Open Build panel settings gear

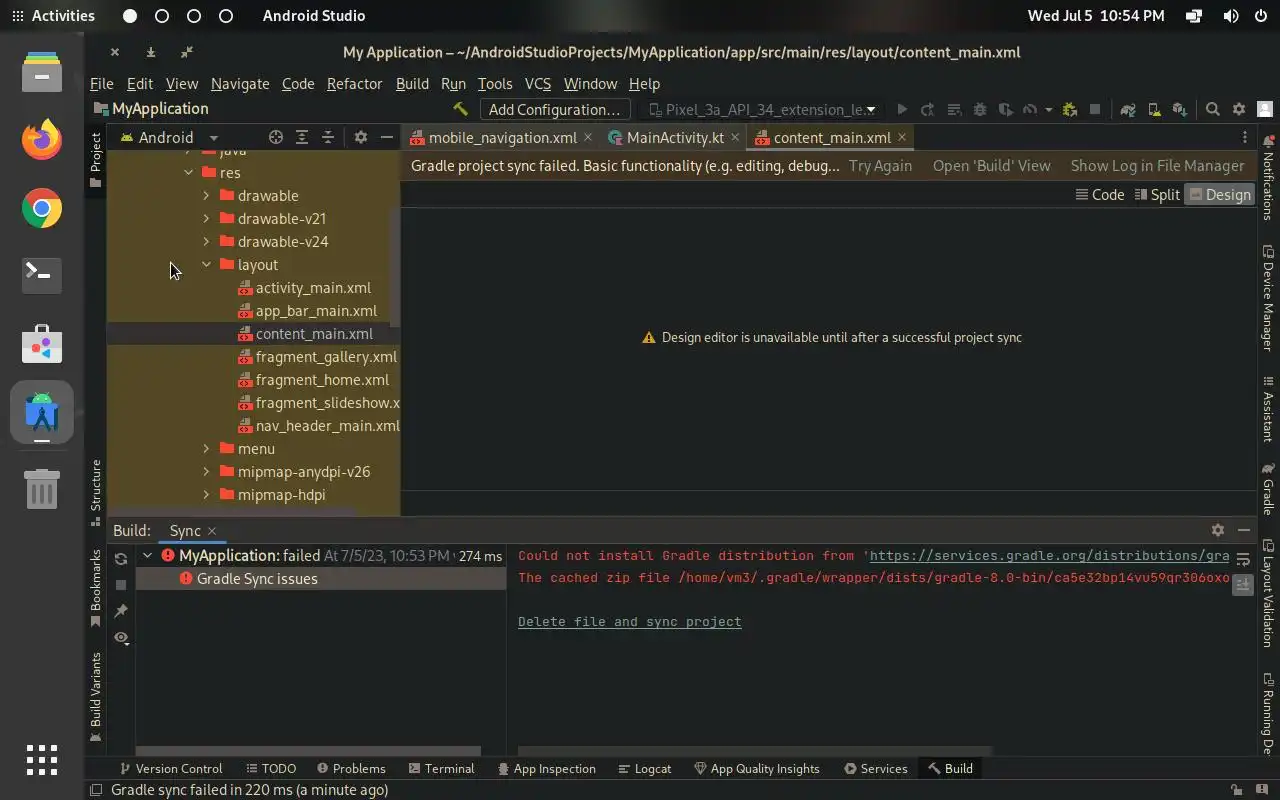(1217, 530)
